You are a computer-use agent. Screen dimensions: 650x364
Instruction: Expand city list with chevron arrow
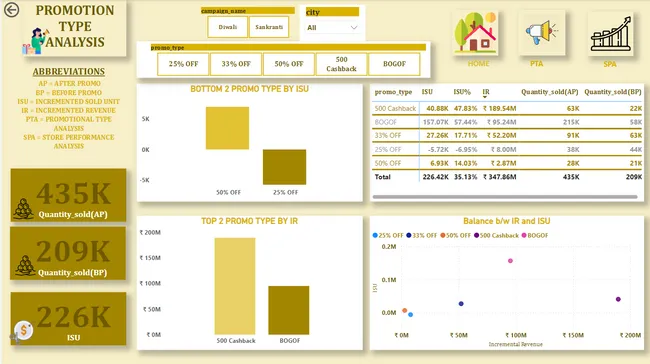[x=354, y=28]
